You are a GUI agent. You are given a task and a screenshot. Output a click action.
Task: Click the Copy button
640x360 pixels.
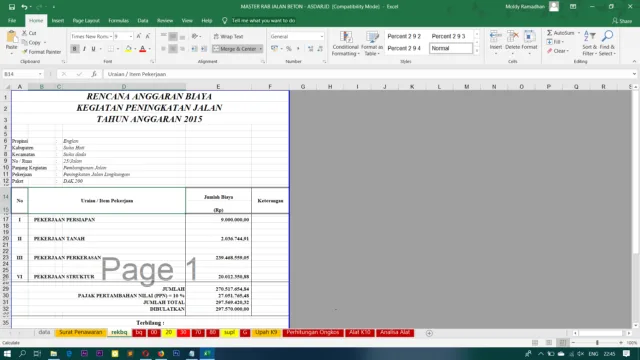point(31,42)
